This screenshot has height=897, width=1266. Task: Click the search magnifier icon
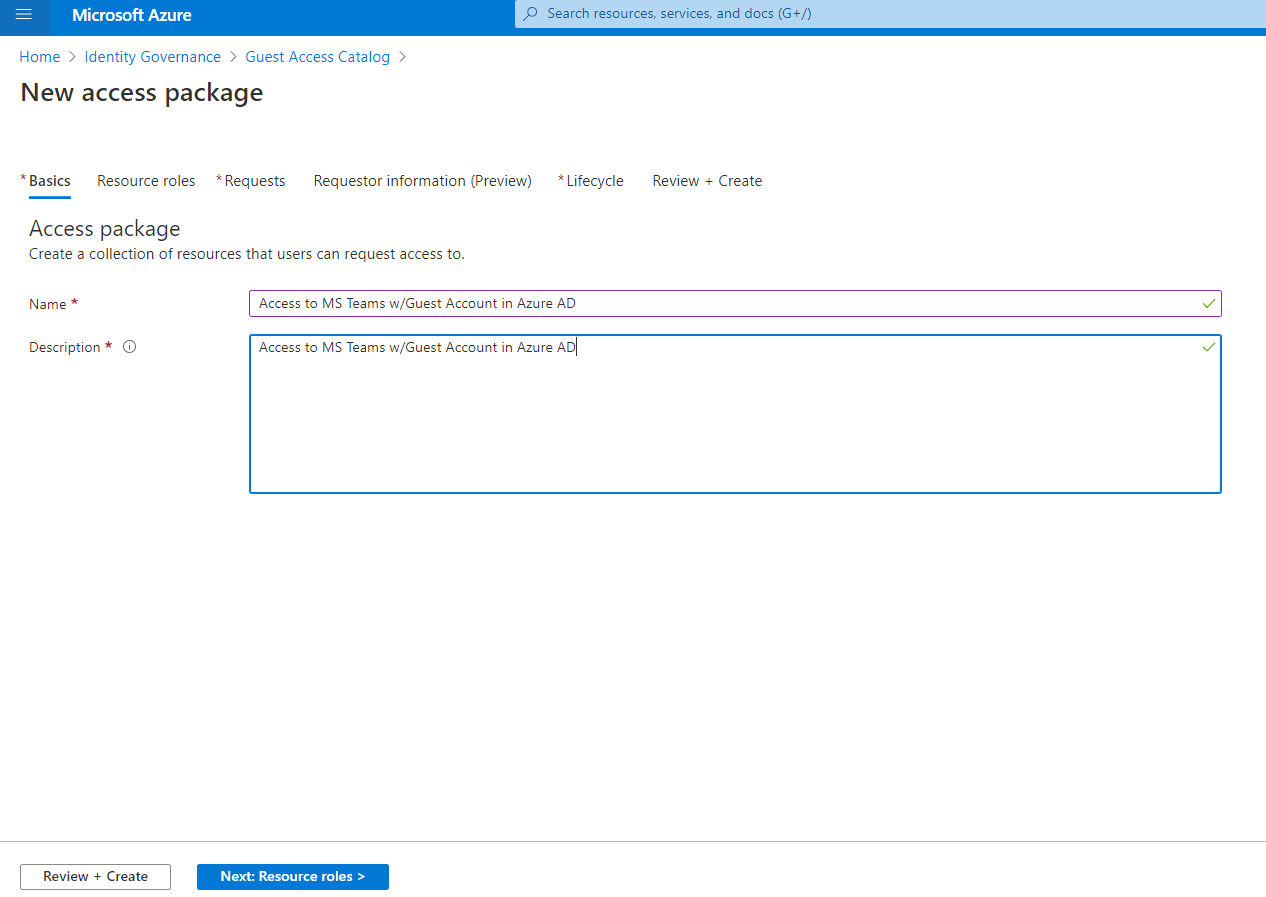pos(531,14)
